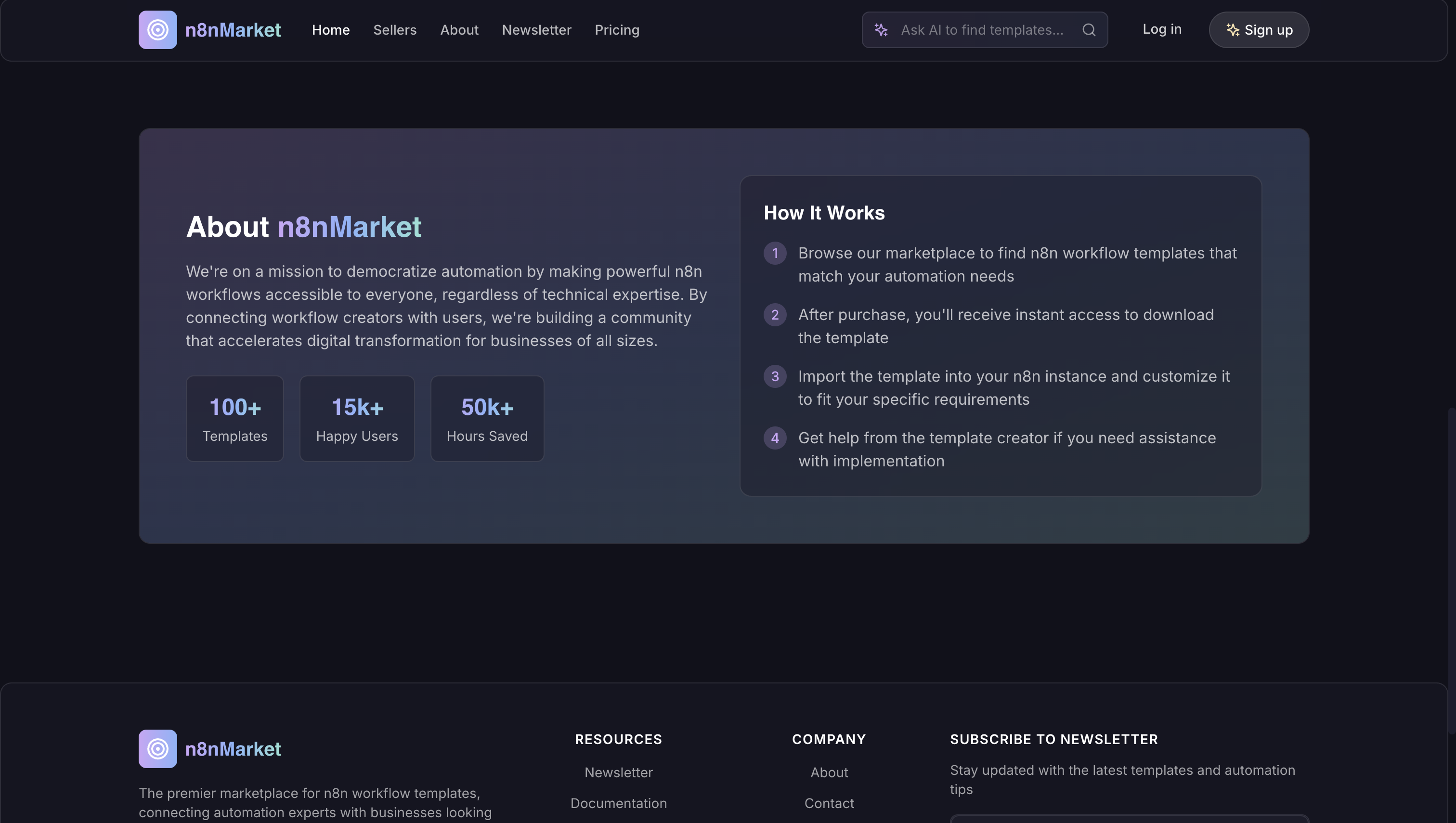The height and width of the screenshot is (823, 1456).
Task: Open the Home navigation item
Action: pyautogui.click(x=331, y=29)
